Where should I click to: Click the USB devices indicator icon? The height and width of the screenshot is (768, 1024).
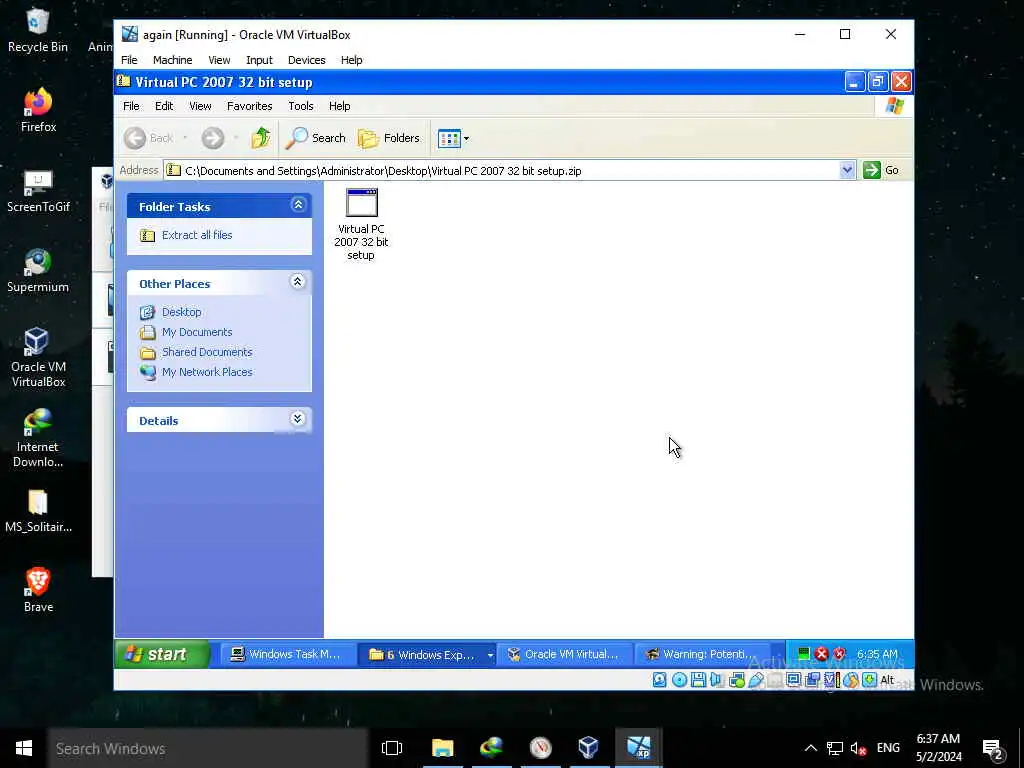(756, 680)
